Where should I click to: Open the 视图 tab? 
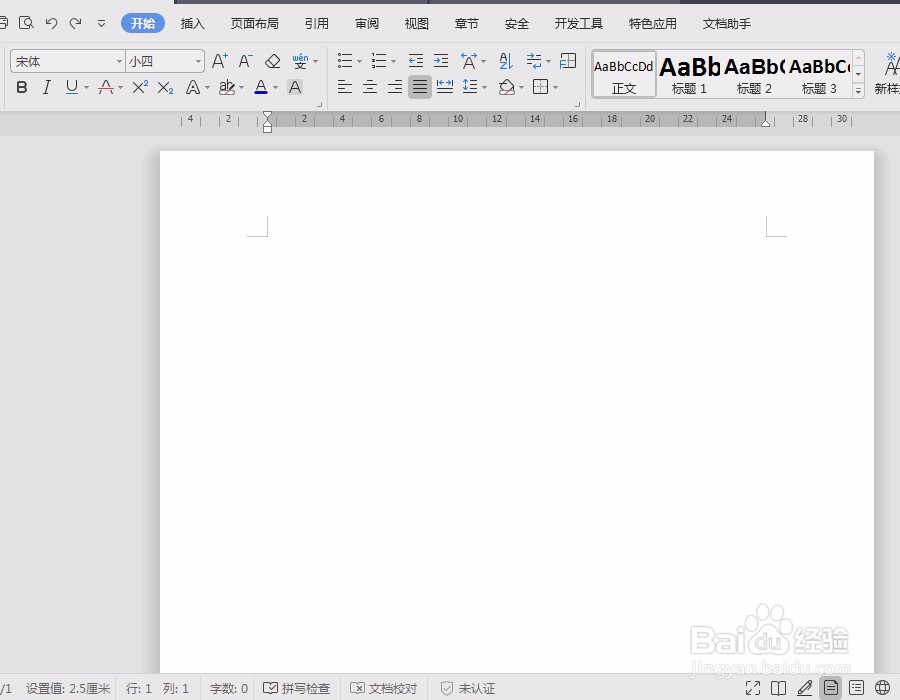tap(417, 24)
